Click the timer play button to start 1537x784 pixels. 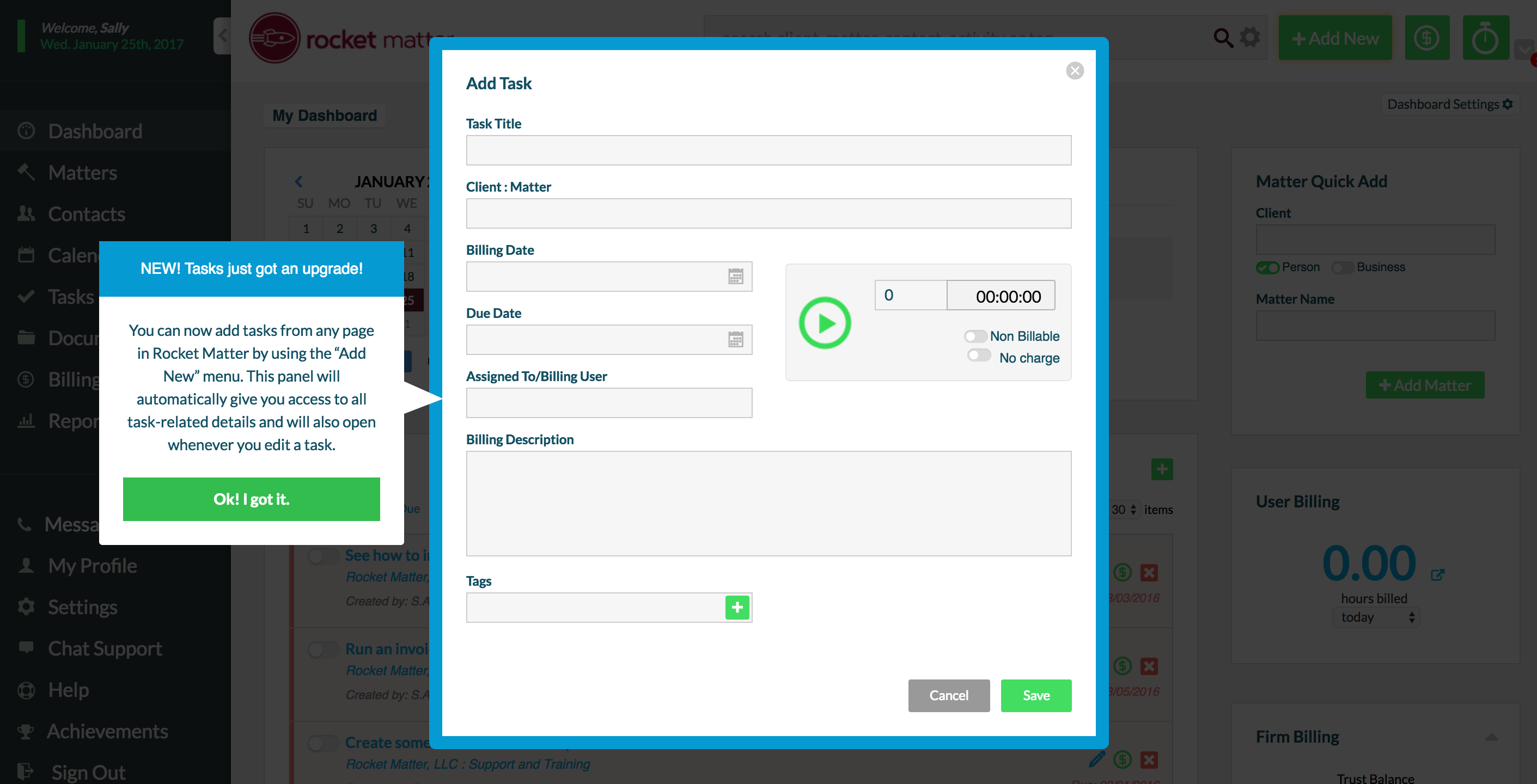pyautogui.click(x=825, y=322)
